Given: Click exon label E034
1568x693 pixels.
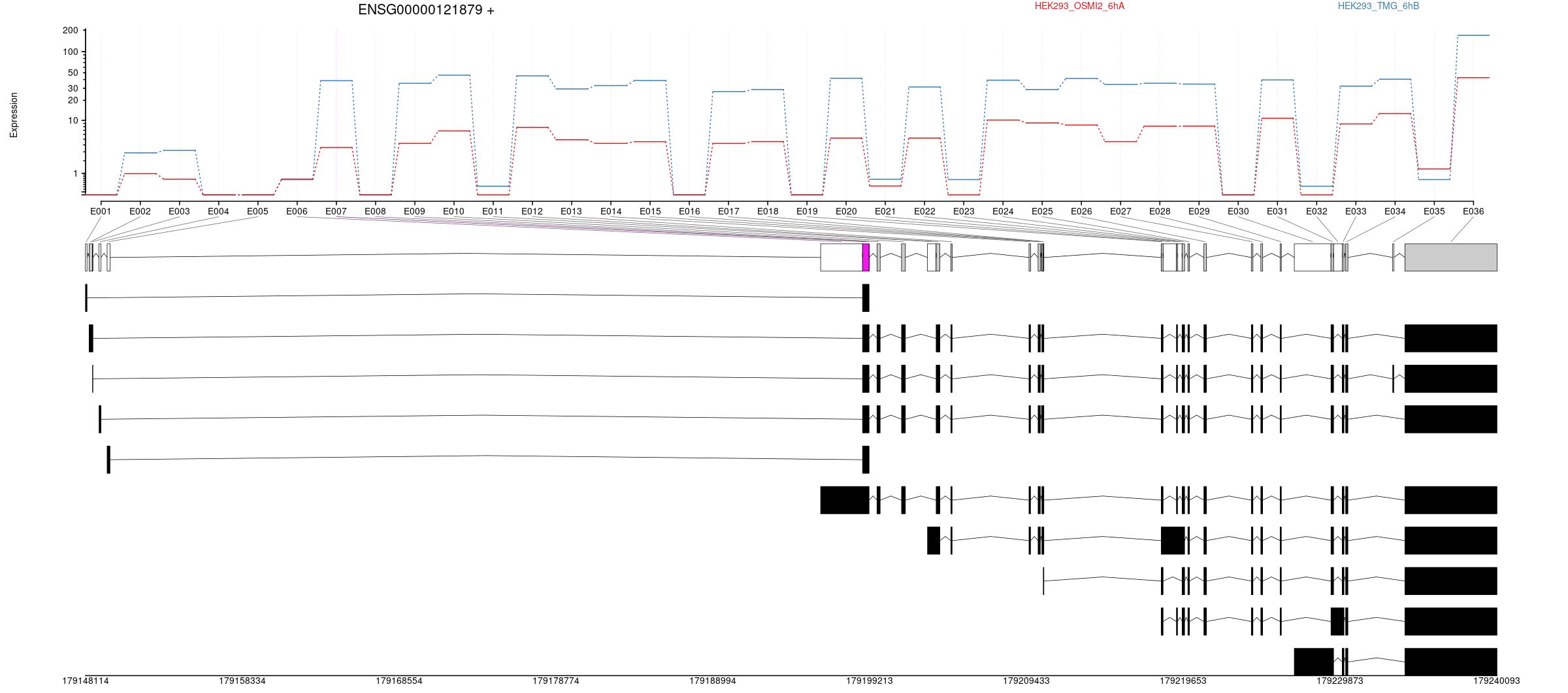Looking at the screenshot, I should pyautogui.click(x=1395, y=211).
